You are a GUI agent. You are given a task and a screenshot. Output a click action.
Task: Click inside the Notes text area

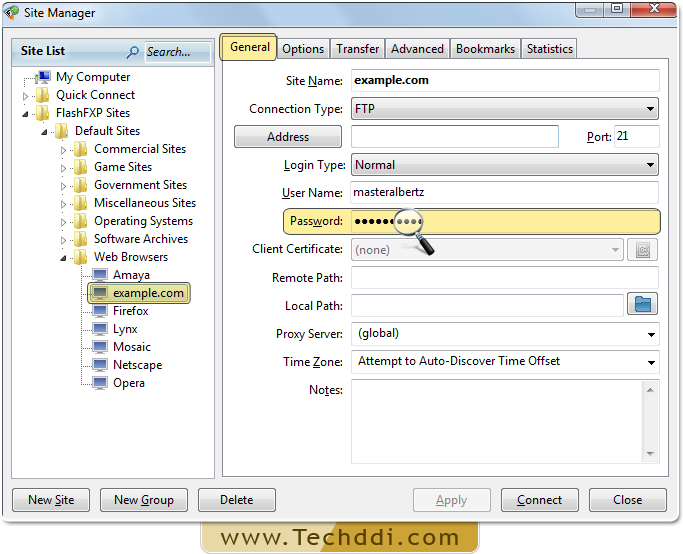[497, 421]
